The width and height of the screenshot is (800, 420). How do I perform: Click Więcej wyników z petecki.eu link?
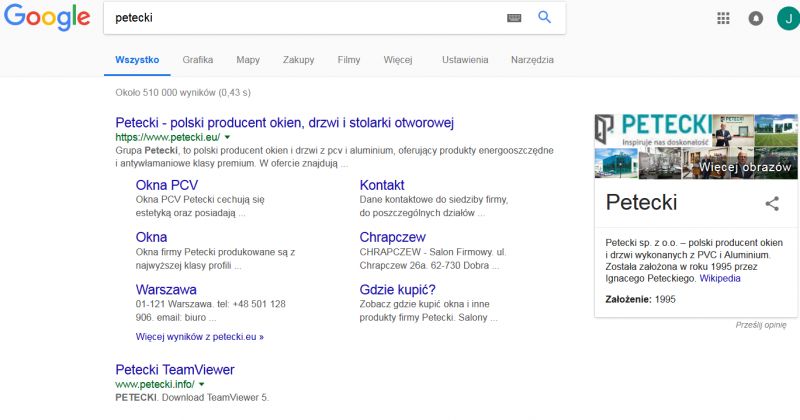click(x=199, y=337)
